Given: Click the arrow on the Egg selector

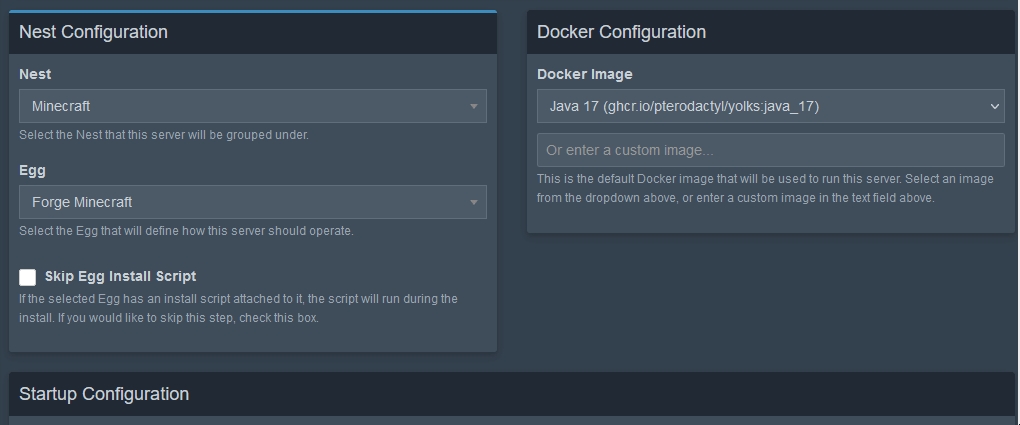Looking at the screenshot, I should [x=473, y=202].
